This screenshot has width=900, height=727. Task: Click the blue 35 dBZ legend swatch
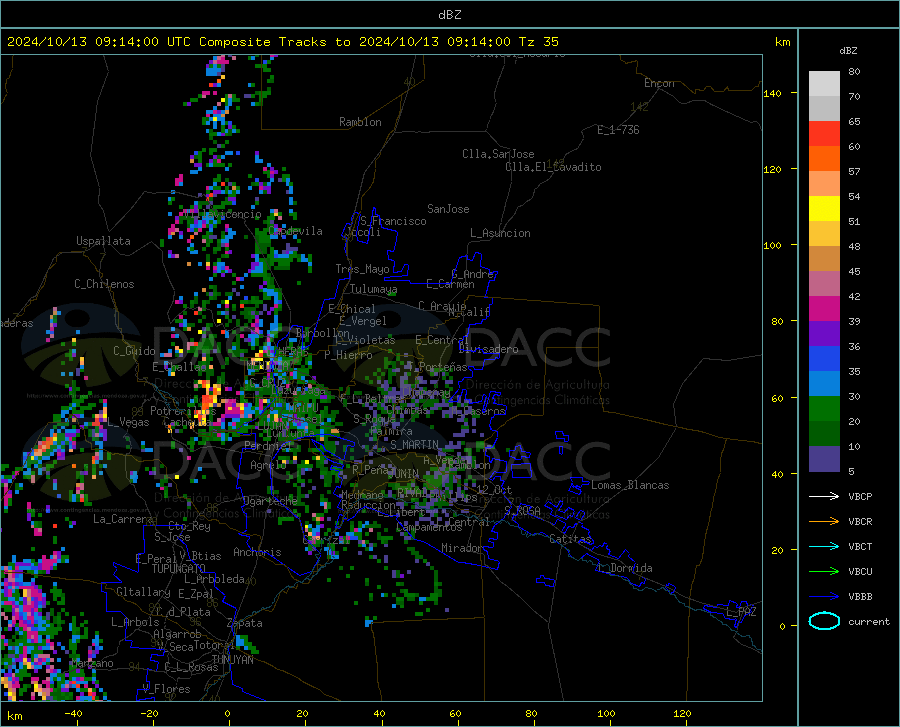[x=824, y=359]
